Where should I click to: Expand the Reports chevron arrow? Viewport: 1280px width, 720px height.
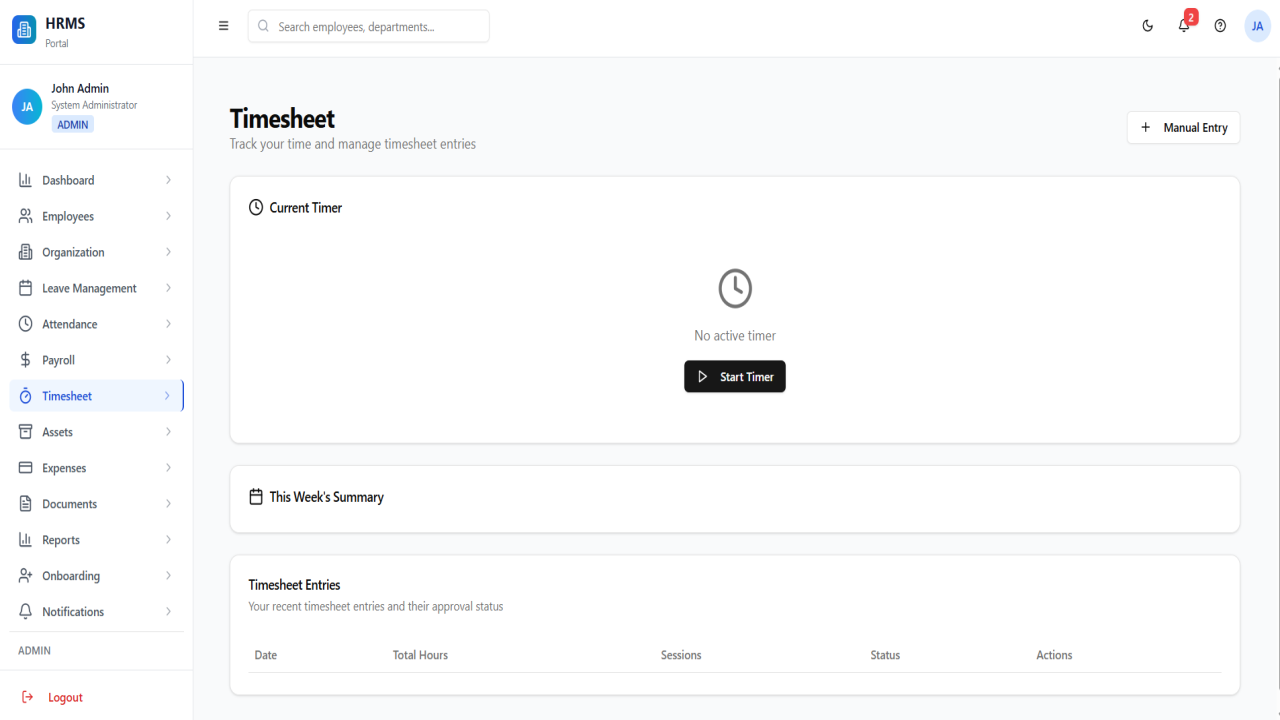coord(168,540)
